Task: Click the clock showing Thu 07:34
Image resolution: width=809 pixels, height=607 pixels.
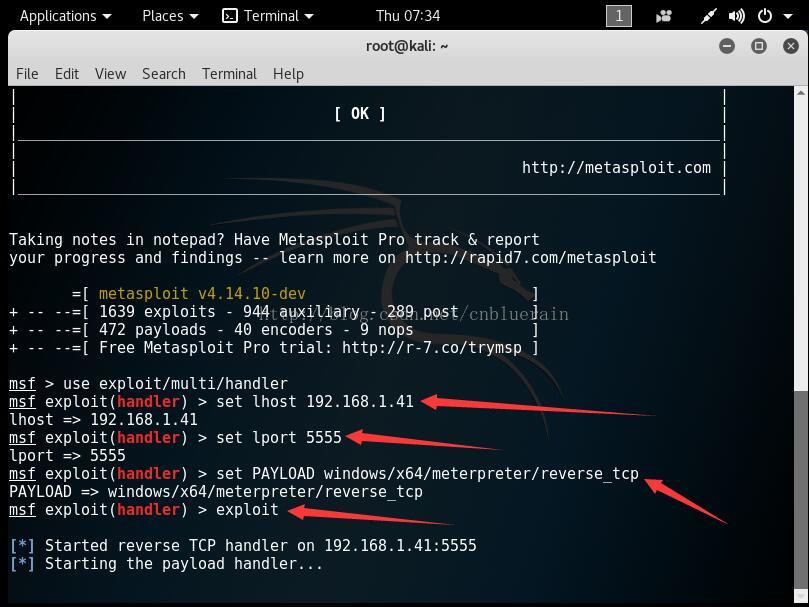Action: pyautogui.click(x=408, y=16)
